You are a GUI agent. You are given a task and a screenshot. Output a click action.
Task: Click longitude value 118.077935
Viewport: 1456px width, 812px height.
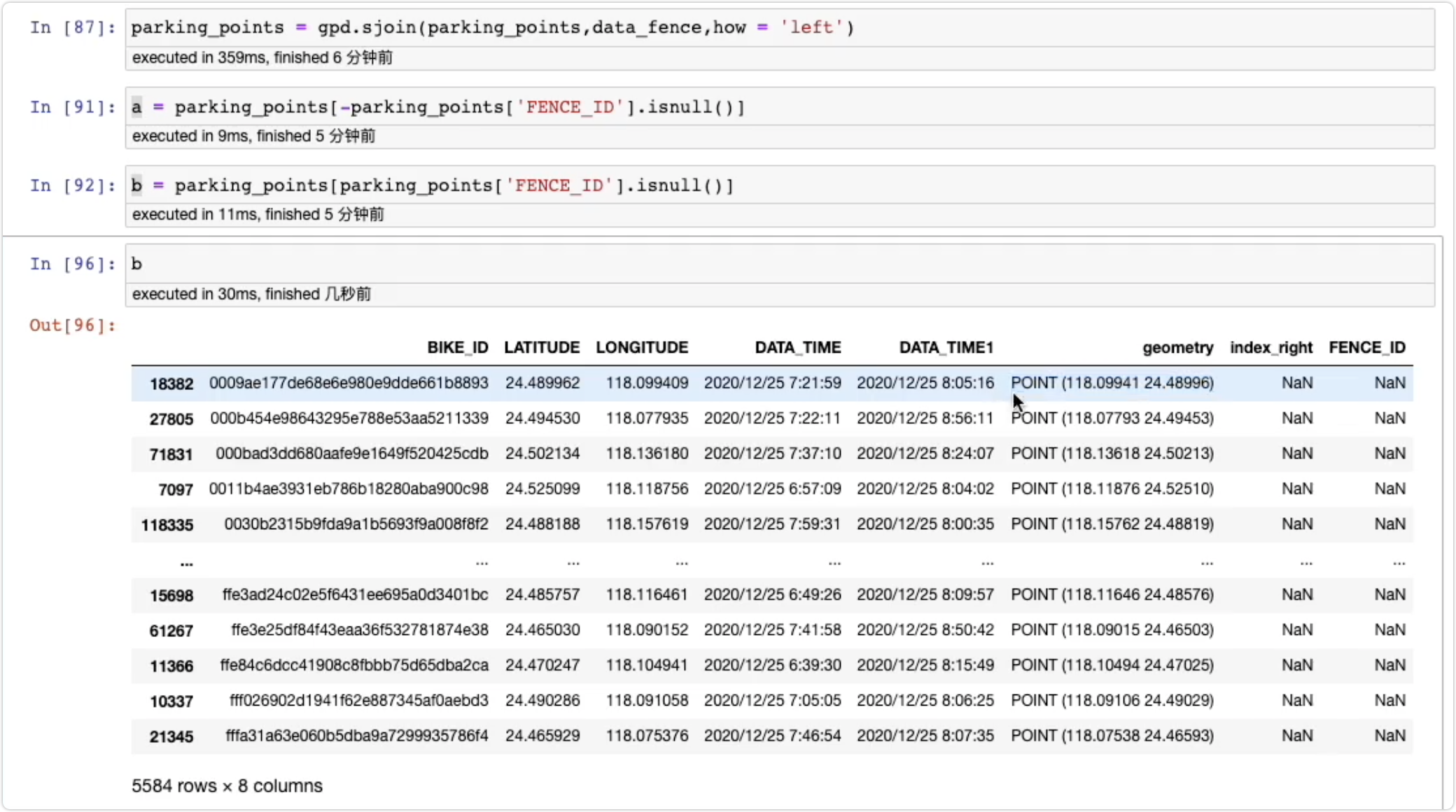(647, 418)
